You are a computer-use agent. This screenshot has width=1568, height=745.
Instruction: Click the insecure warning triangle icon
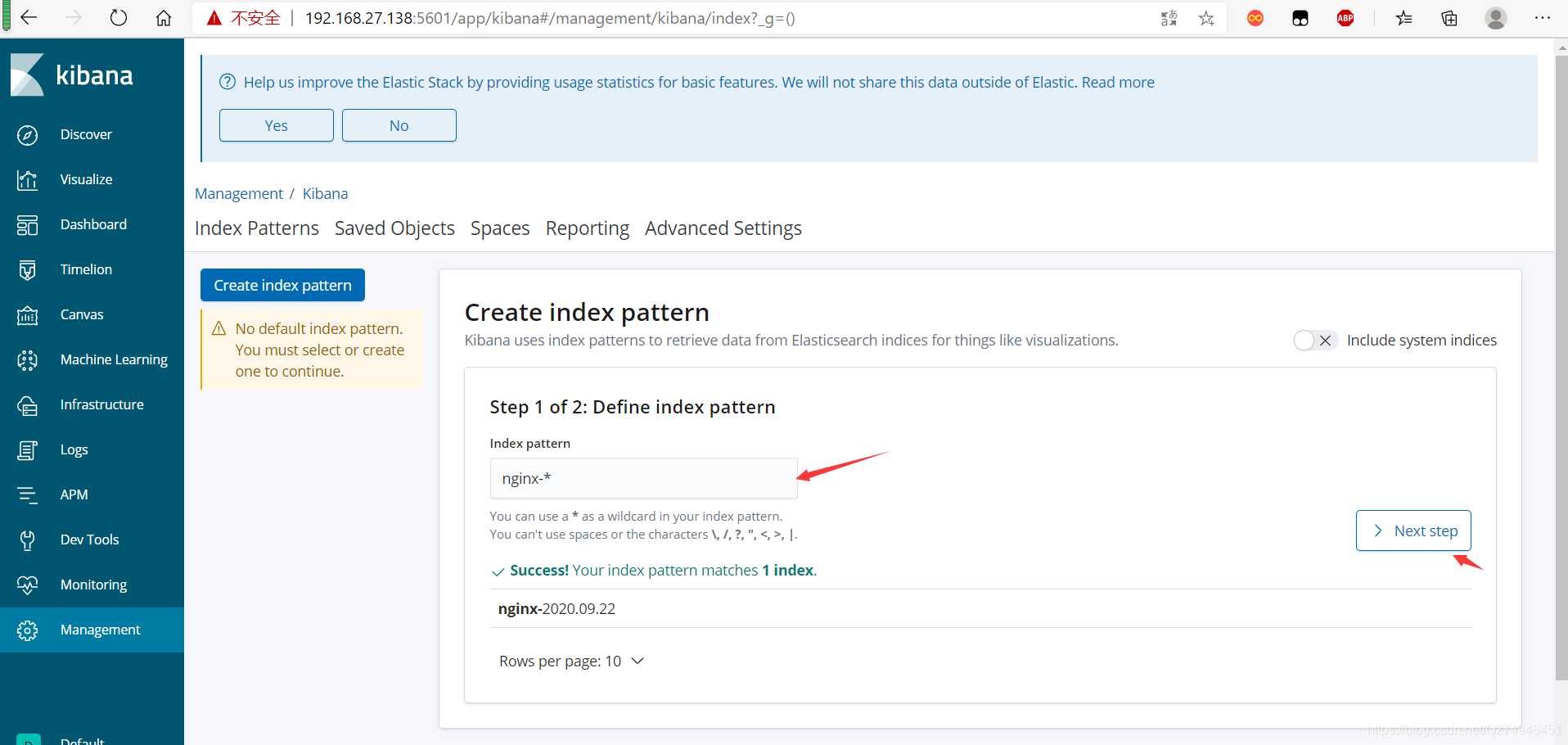(214, 18)
